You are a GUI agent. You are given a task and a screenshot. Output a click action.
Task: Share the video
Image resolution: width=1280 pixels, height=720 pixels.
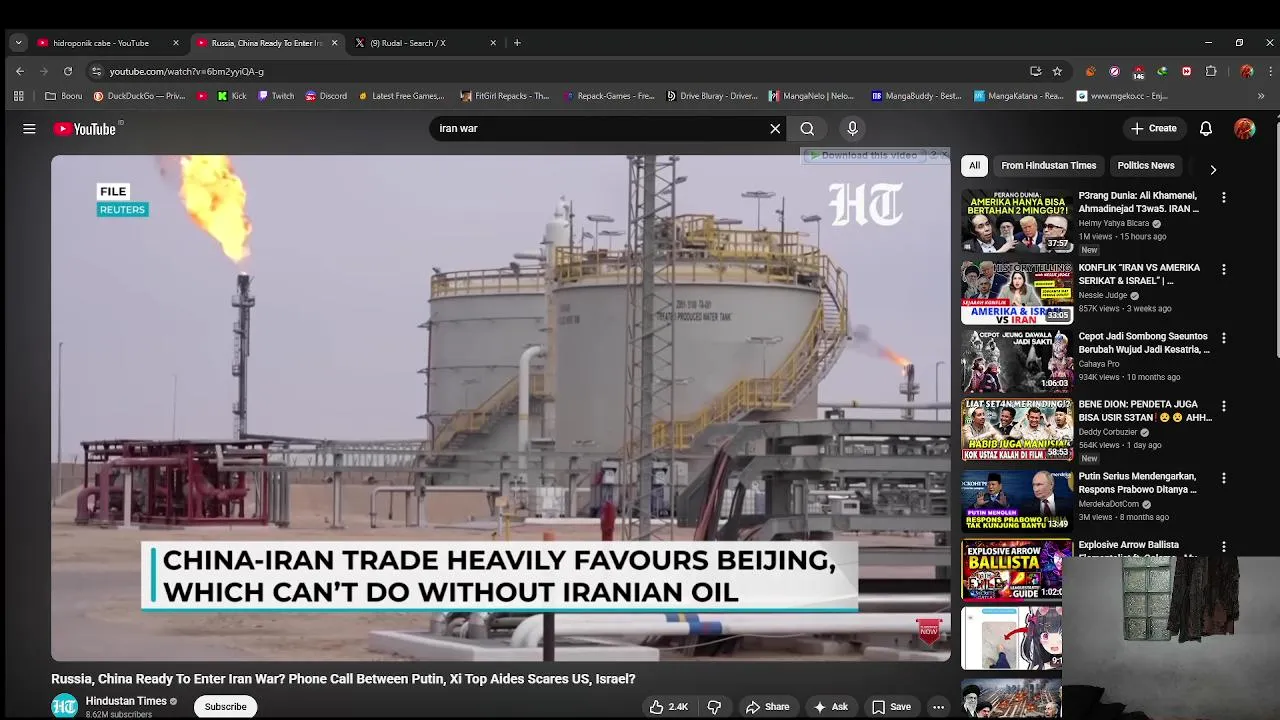click(767, 706)
